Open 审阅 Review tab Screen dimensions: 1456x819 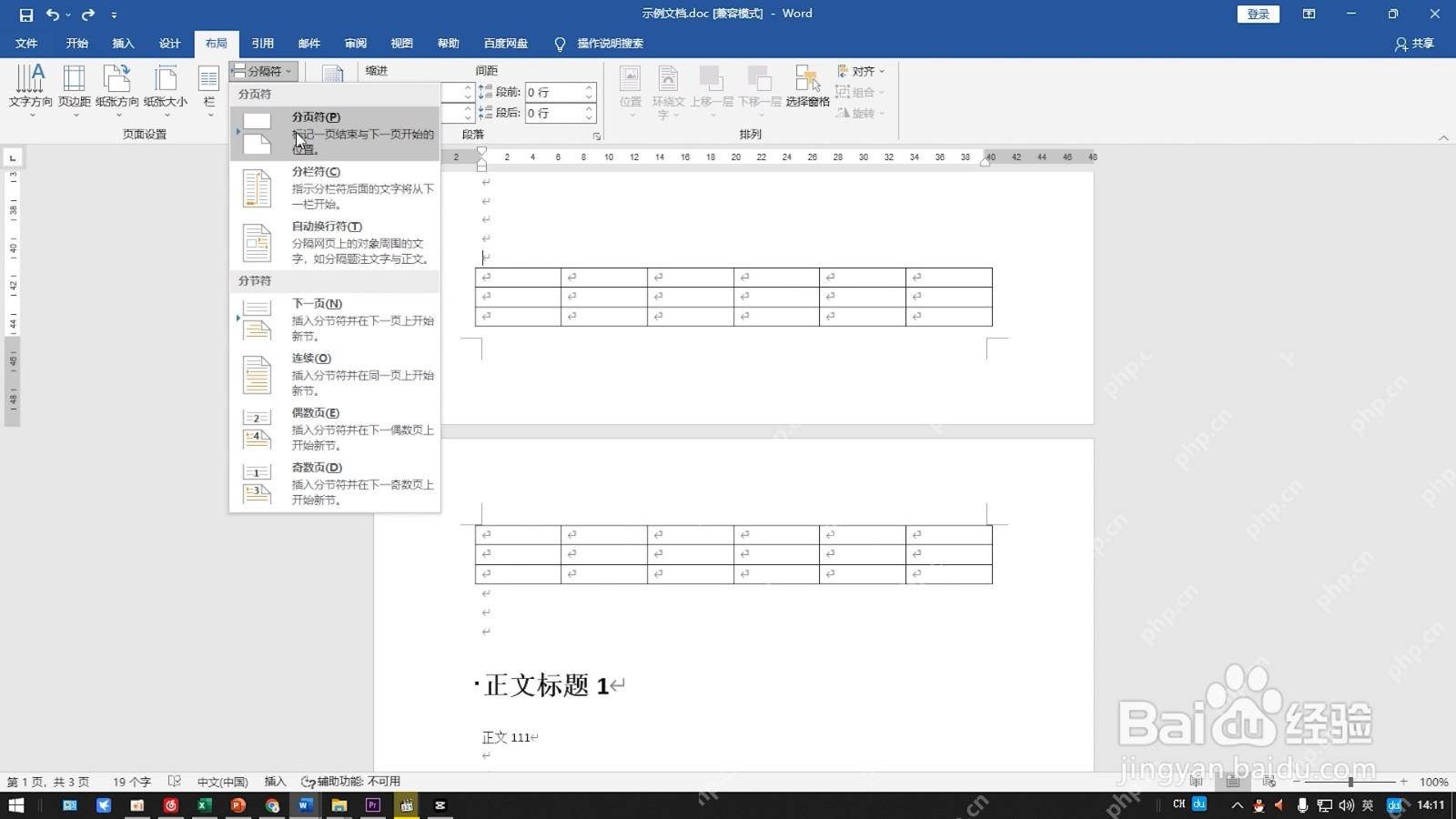[356, 44]
